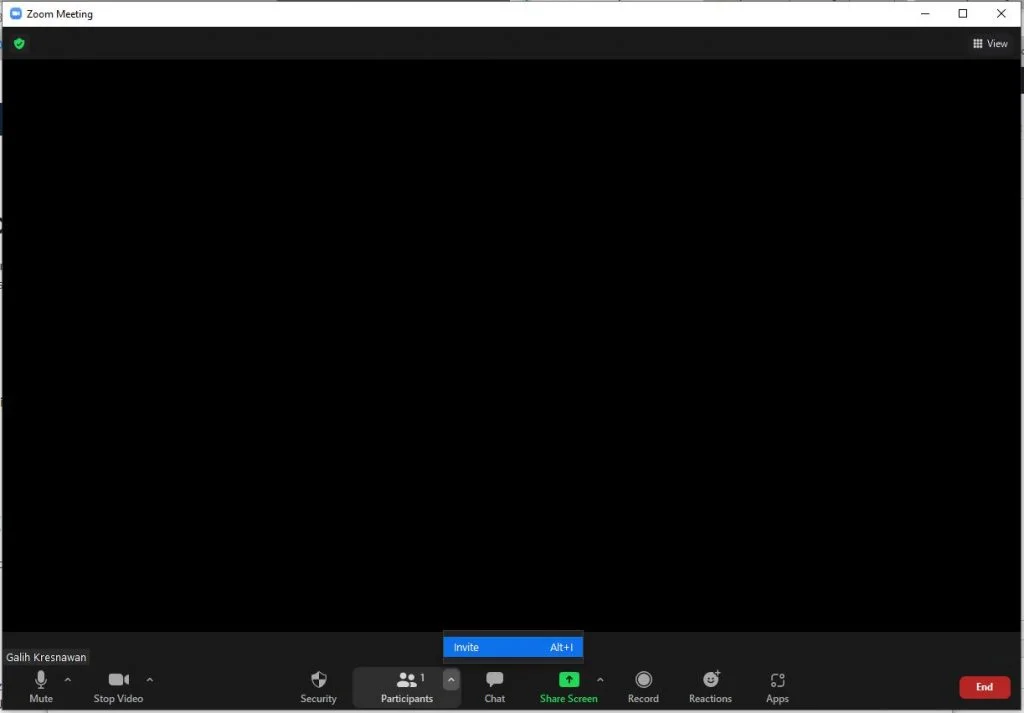1024x713 pixels.
Task: Click the Zoom logo in title bar
Action: click(16, 14)
